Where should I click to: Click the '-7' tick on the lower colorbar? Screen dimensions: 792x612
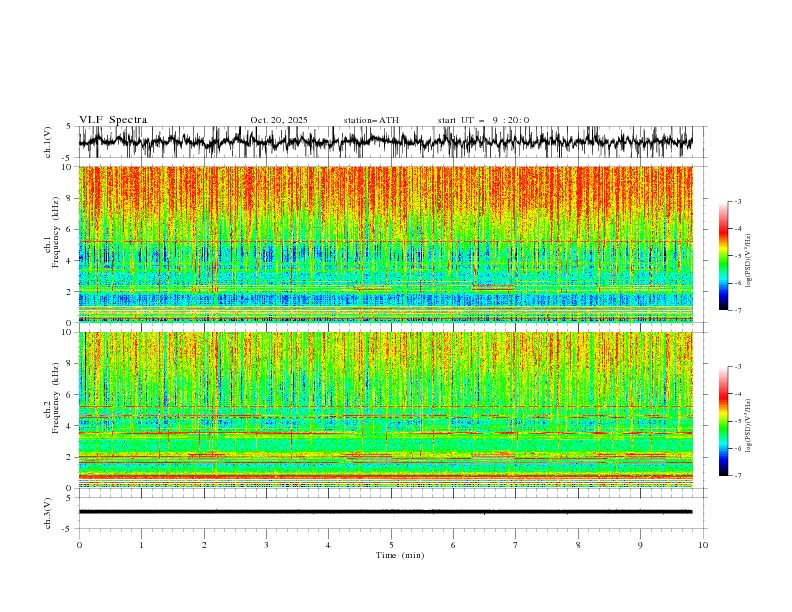[x=737, y=476]
